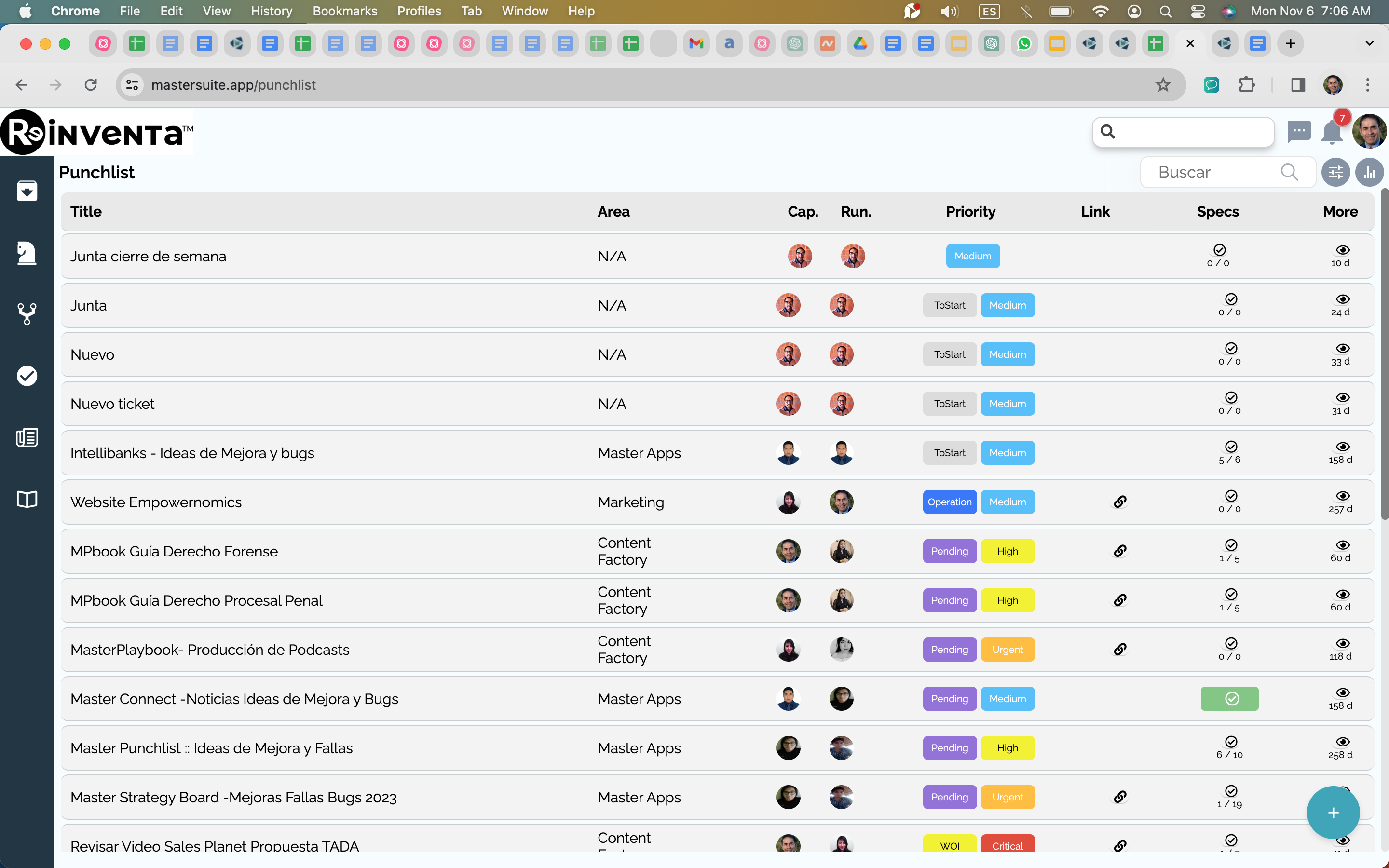The image size is (1389, 868).
Task: Switch to the WhatsApp tab
Action: point(1024,43)
